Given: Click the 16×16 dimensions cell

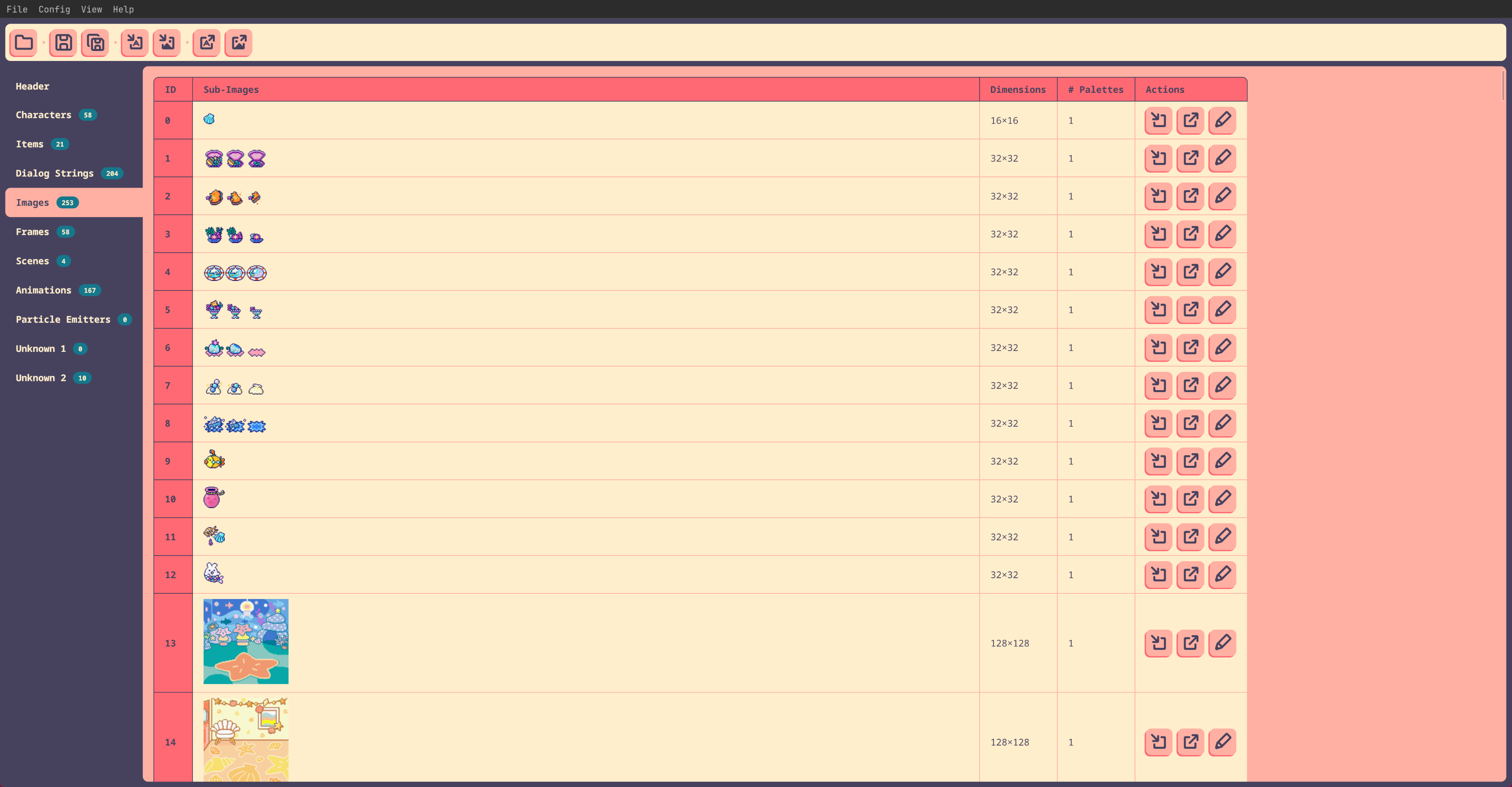Looking at the screenshot, I should 1018,120.
